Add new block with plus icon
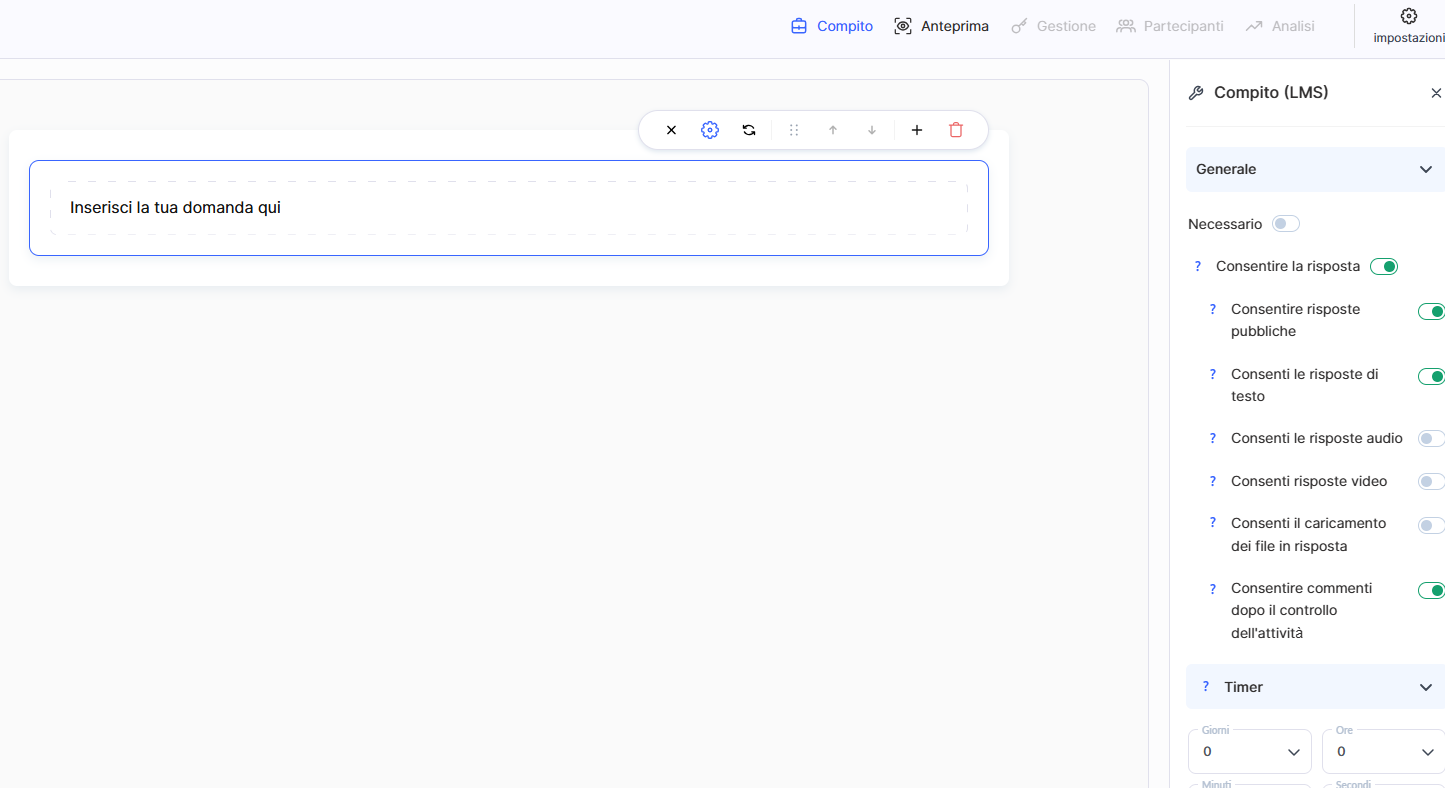 (917, 130)
